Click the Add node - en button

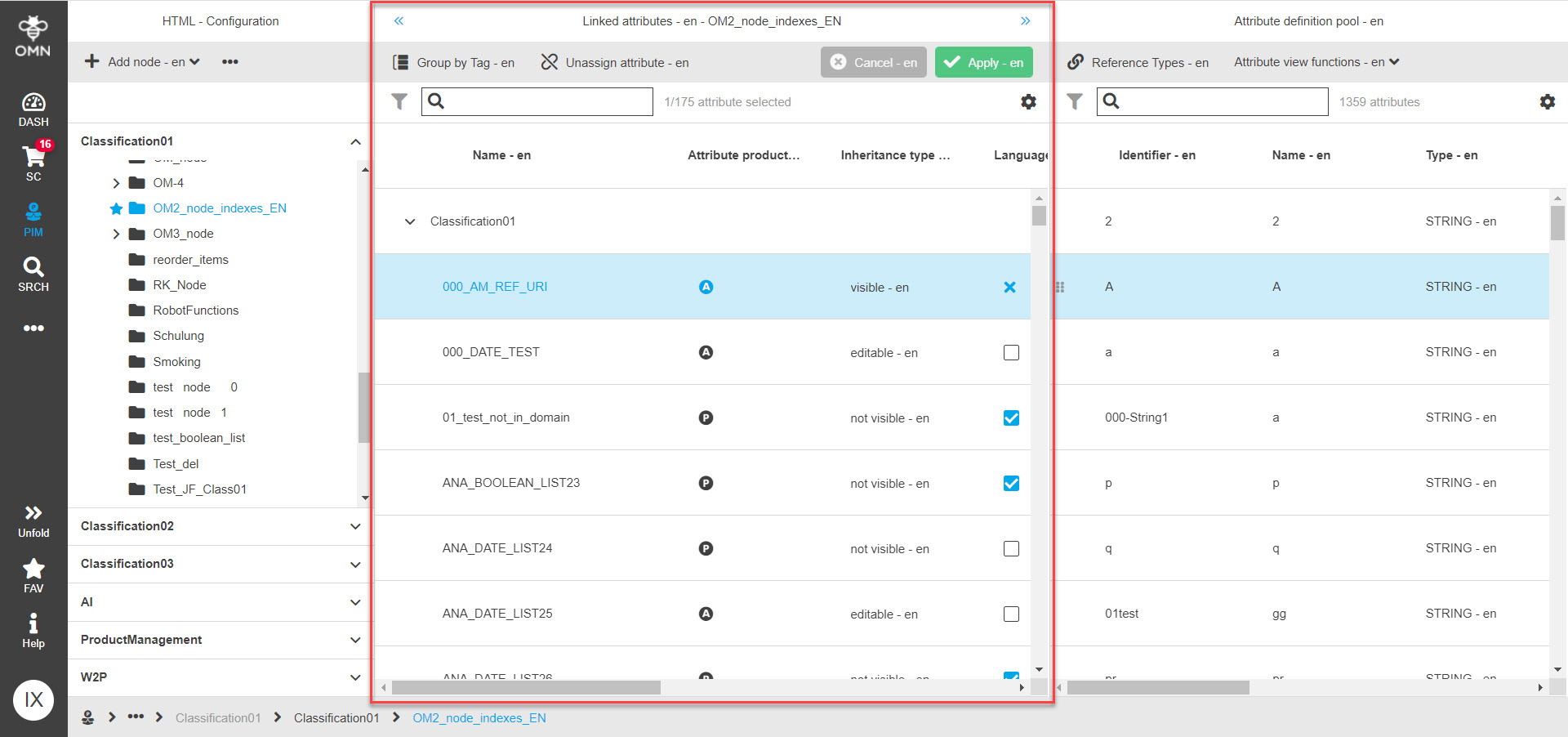[x=140, y=61]
